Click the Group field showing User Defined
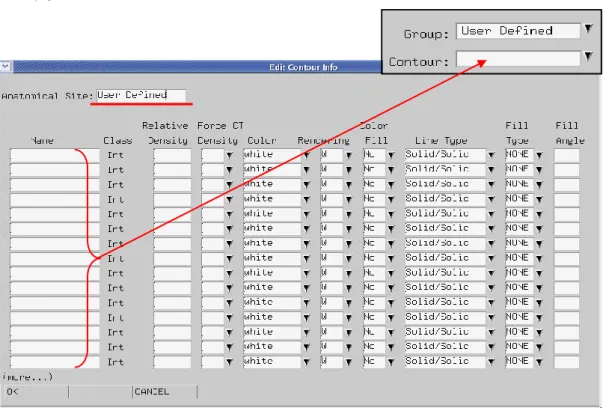The height and width of the screenshot is (408, 606). [x=518, y=31]
